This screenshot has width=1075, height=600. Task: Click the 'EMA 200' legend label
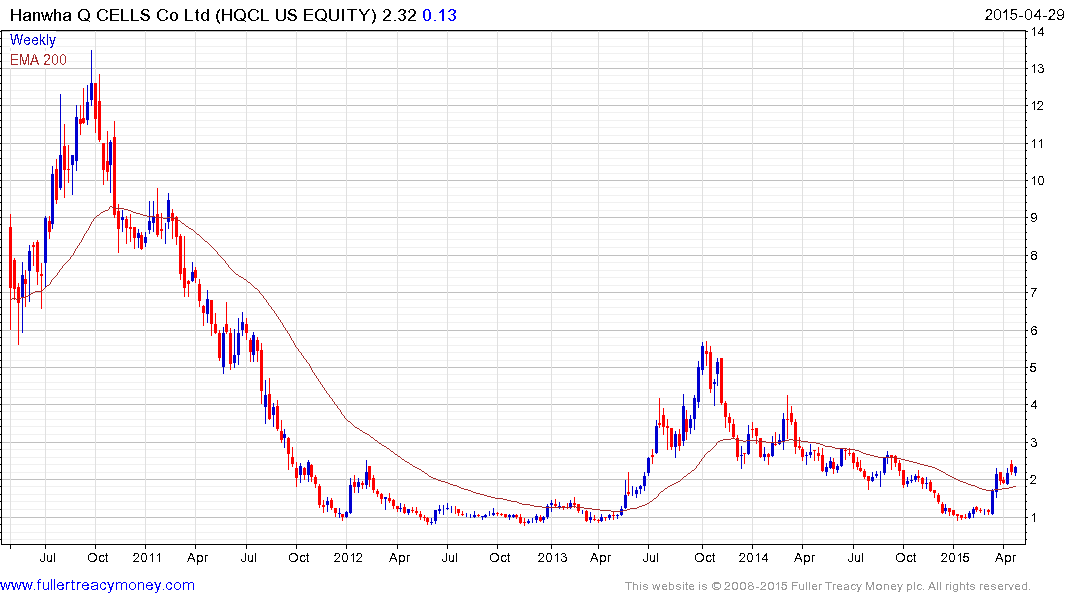[38, 60]
